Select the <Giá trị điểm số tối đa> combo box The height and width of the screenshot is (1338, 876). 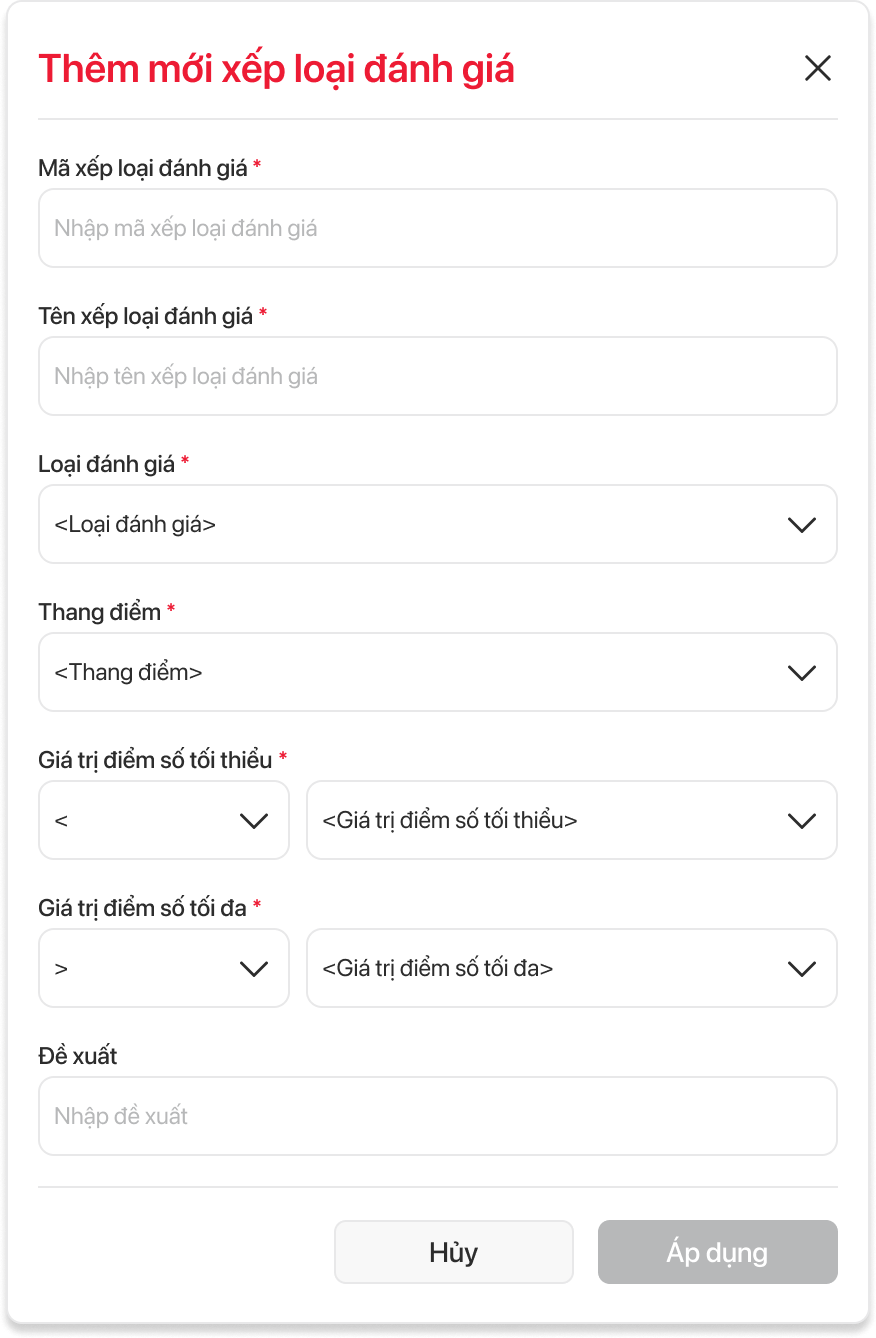click(x=540, y=968)
